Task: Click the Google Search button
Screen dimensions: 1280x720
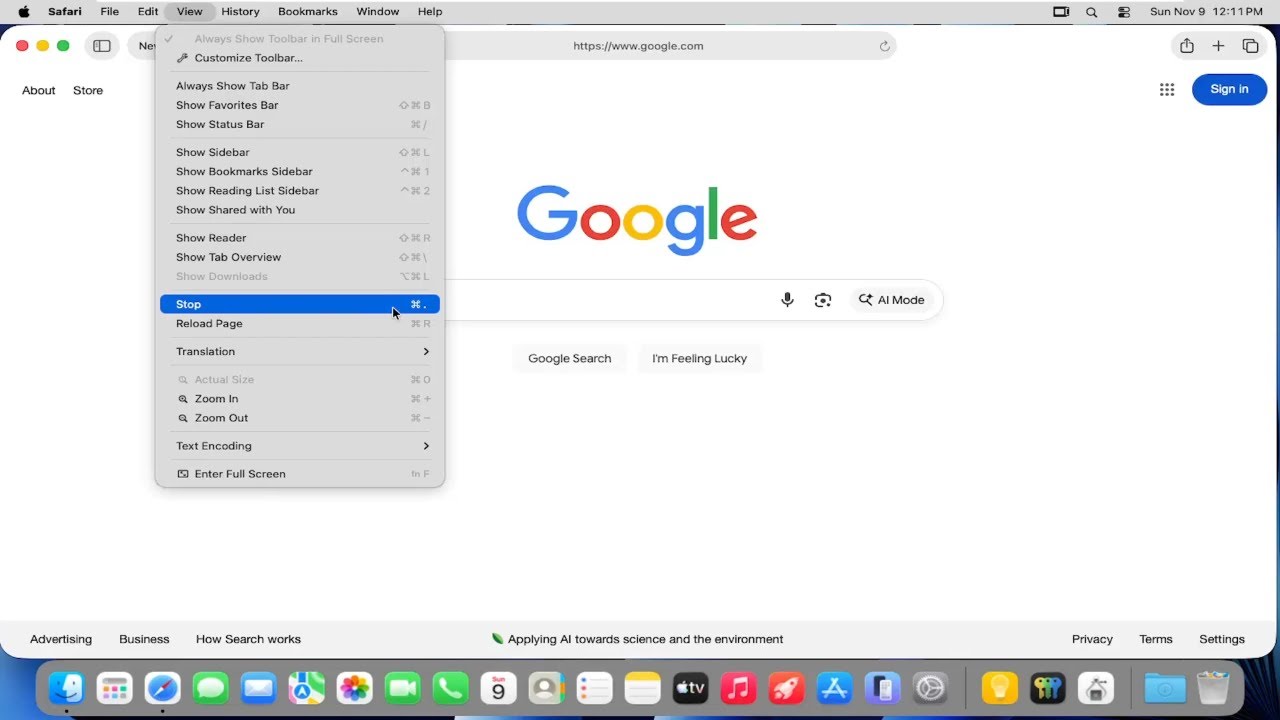Action: point(570,358)
